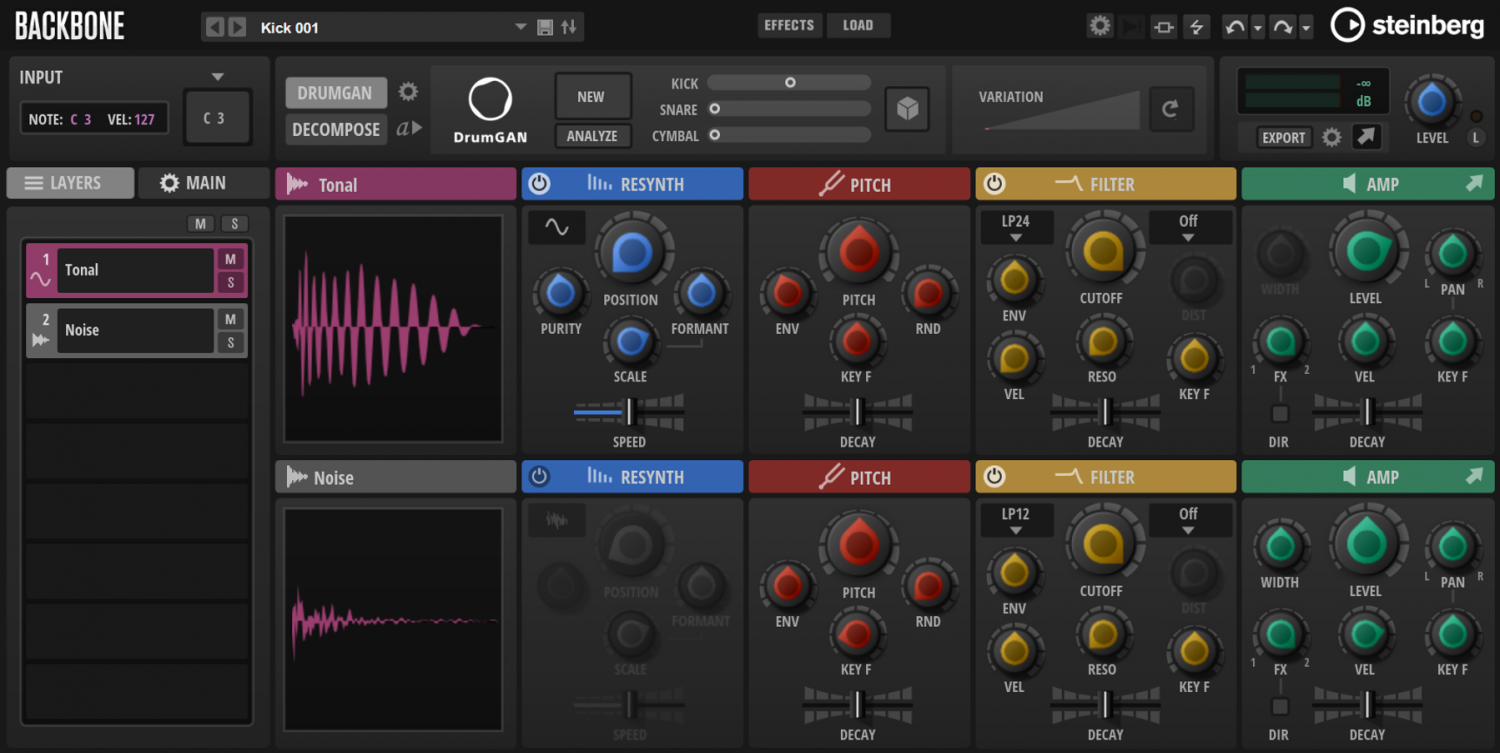The image size is (1500, 753).
Task: Expand the Input section dropdown arrow
Action: tap(218, 77)
